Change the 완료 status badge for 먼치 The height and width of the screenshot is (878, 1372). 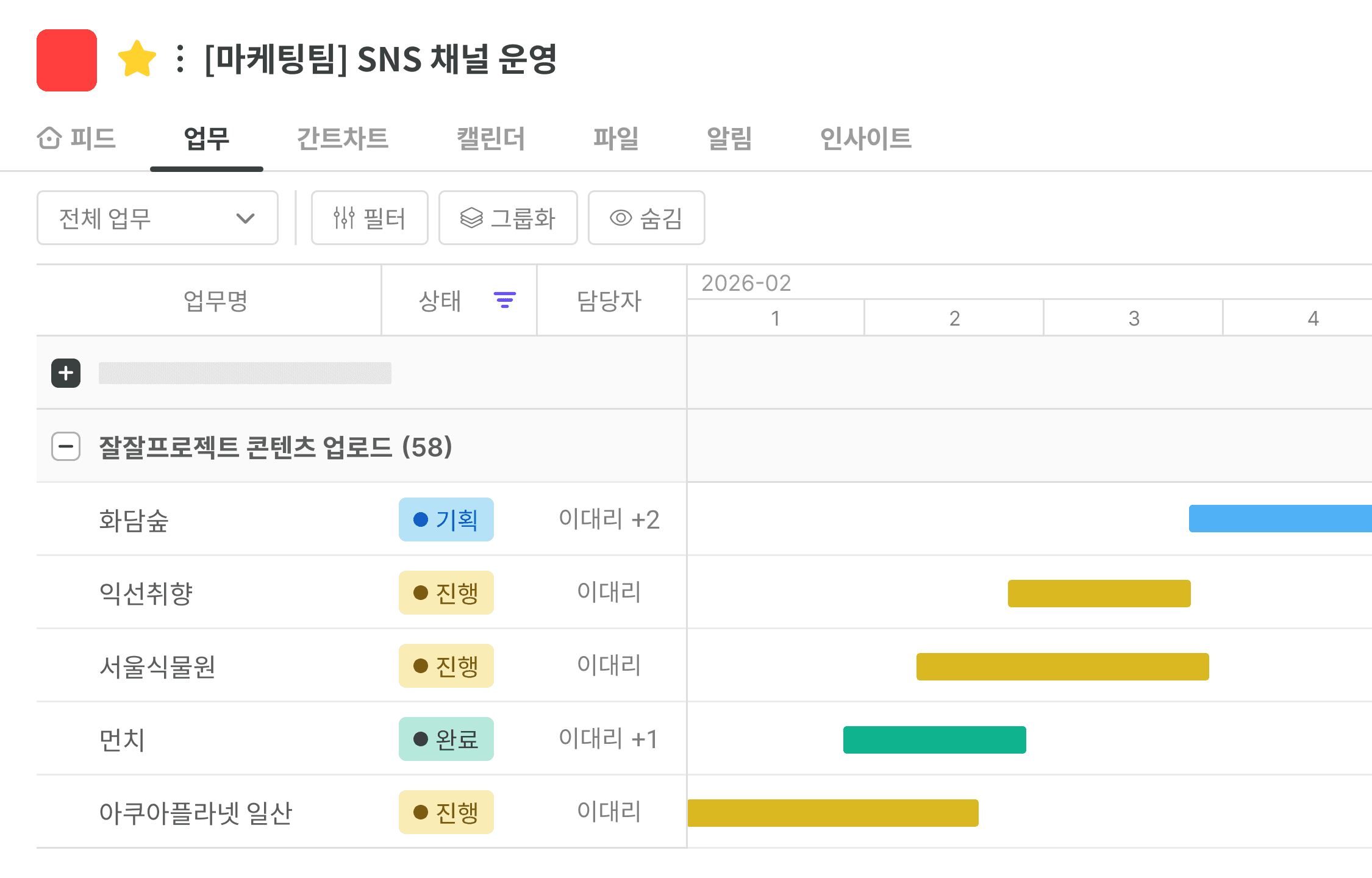click(x=446, y=739)
